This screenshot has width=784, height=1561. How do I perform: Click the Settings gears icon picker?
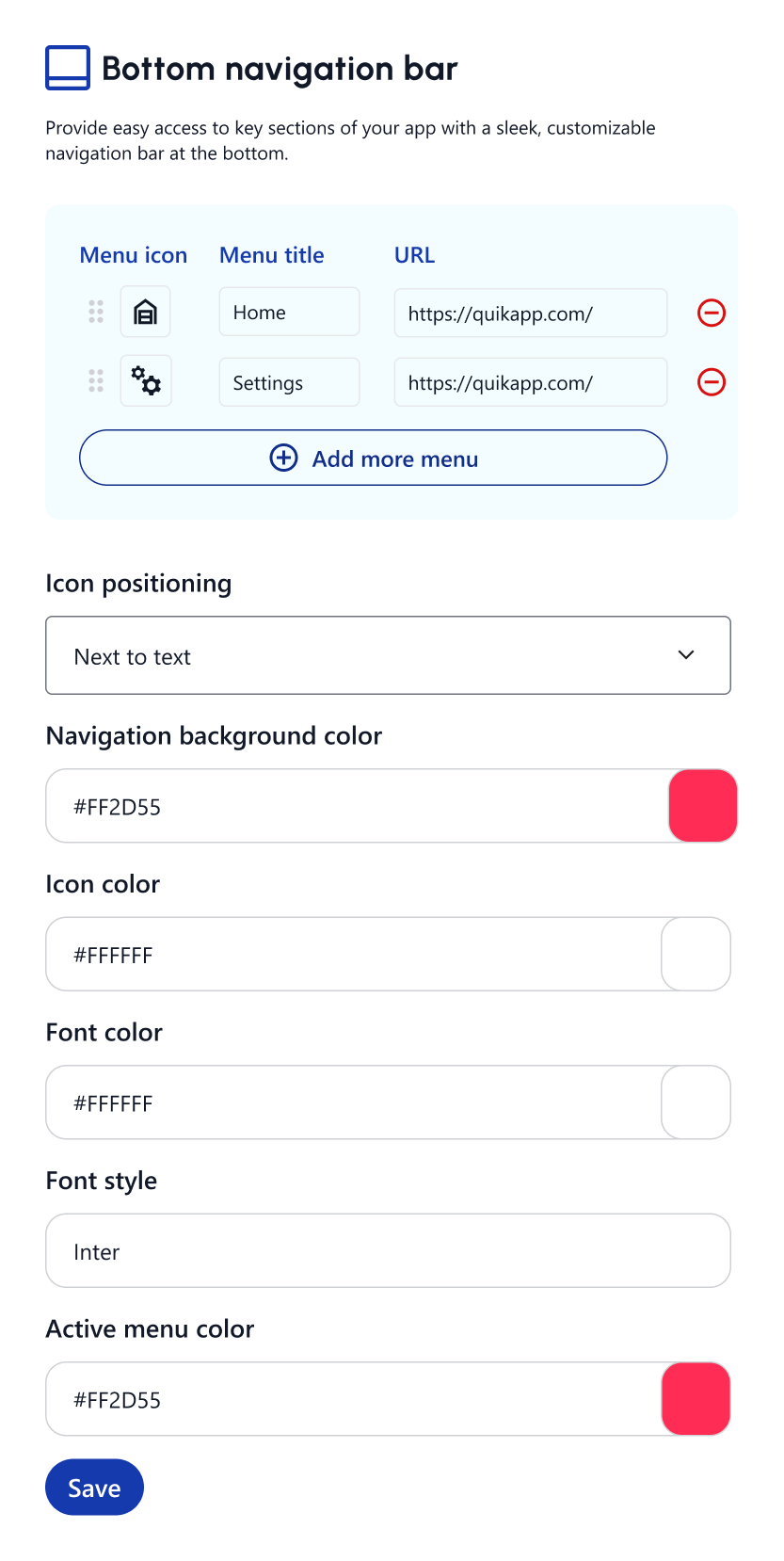[146, 381]
